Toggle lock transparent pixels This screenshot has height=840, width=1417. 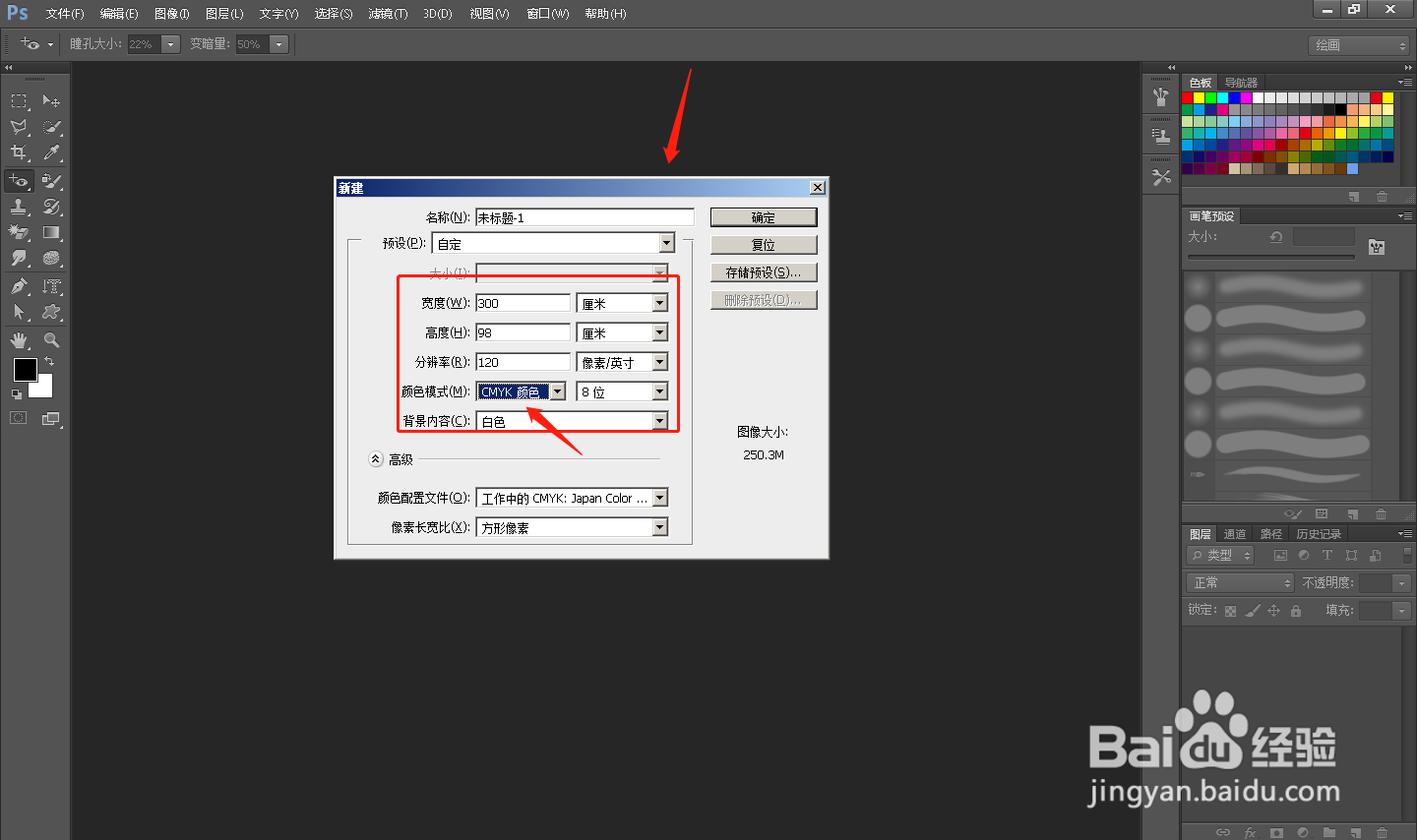click(x=1230, y=611)
